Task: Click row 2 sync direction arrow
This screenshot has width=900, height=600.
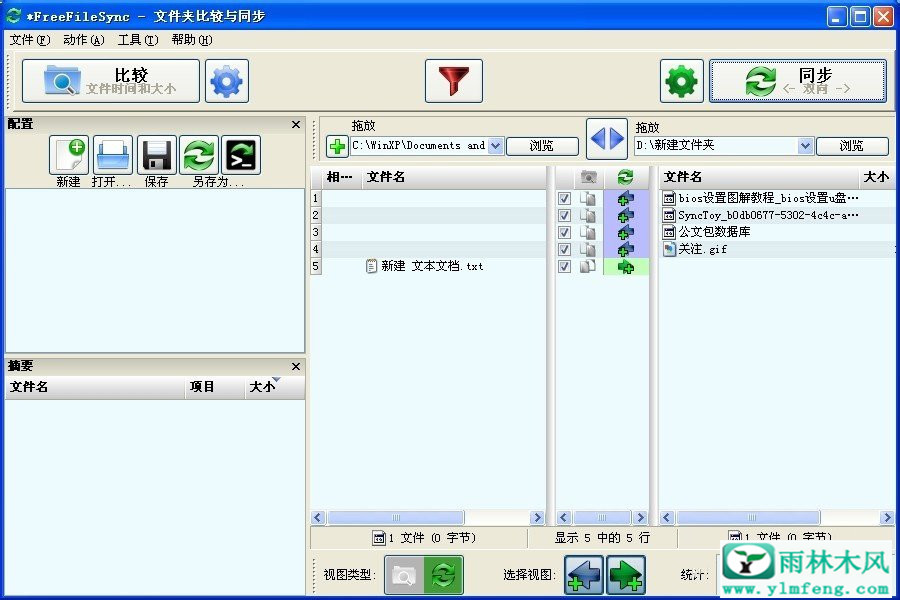Action: [x=626, y=215]
